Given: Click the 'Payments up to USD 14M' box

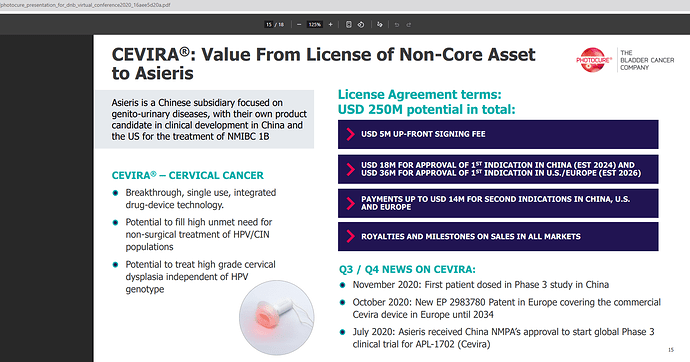Looking at the screenshot, I should 498,203.
